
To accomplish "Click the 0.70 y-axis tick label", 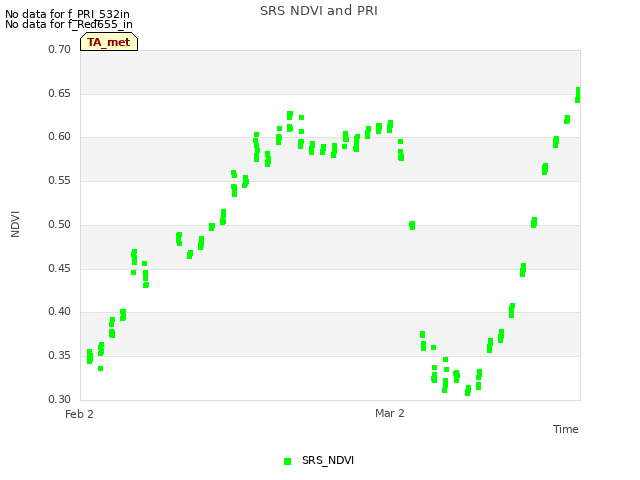I will [x=60, y=49].
